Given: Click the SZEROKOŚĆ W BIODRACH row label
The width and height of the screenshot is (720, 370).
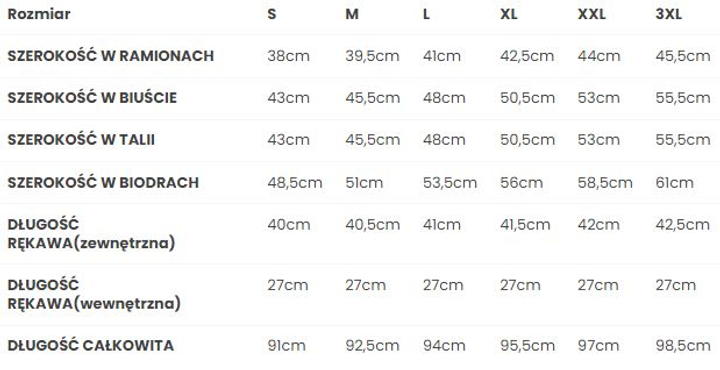Looking at the screenshot, I should (x=103, y=182).
